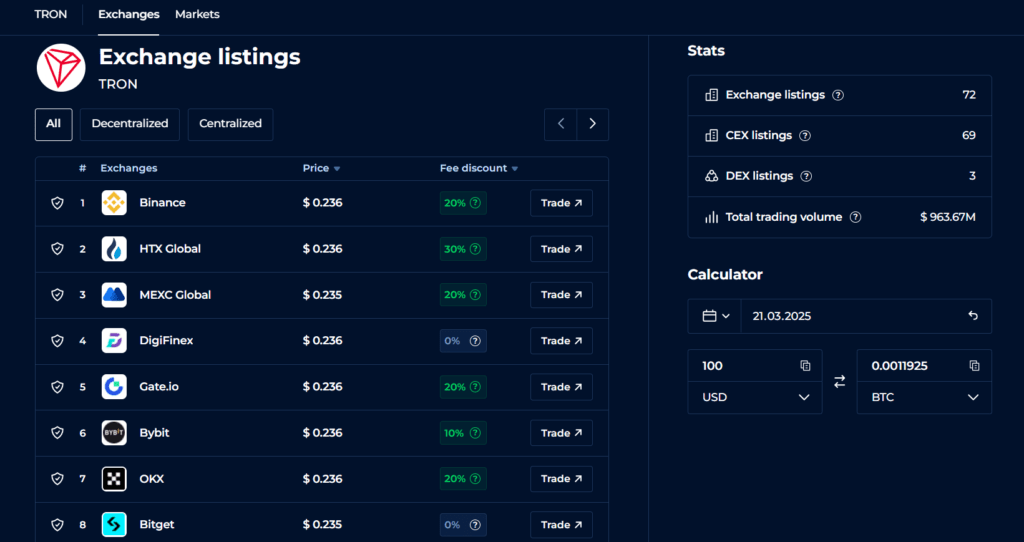Switch to the Markets tab
This screenshot has width=1024, height=542.
[197, 14]
